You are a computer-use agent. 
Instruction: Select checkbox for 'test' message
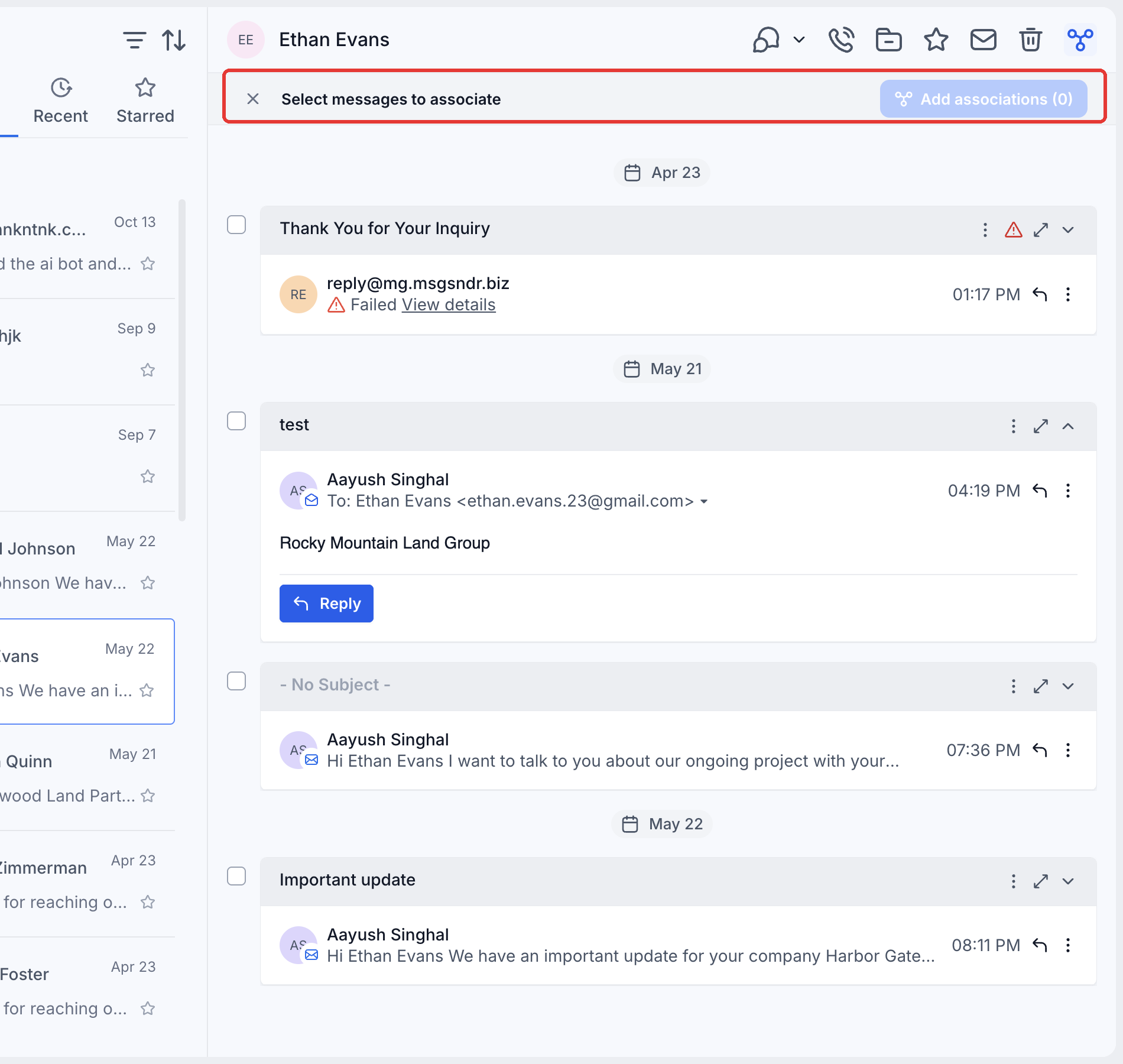236,421
